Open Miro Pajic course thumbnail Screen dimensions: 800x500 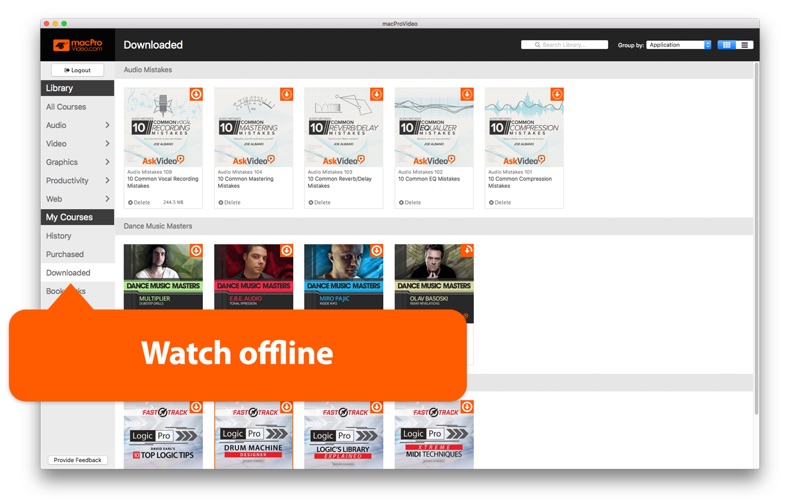click(x=343, y=277)
